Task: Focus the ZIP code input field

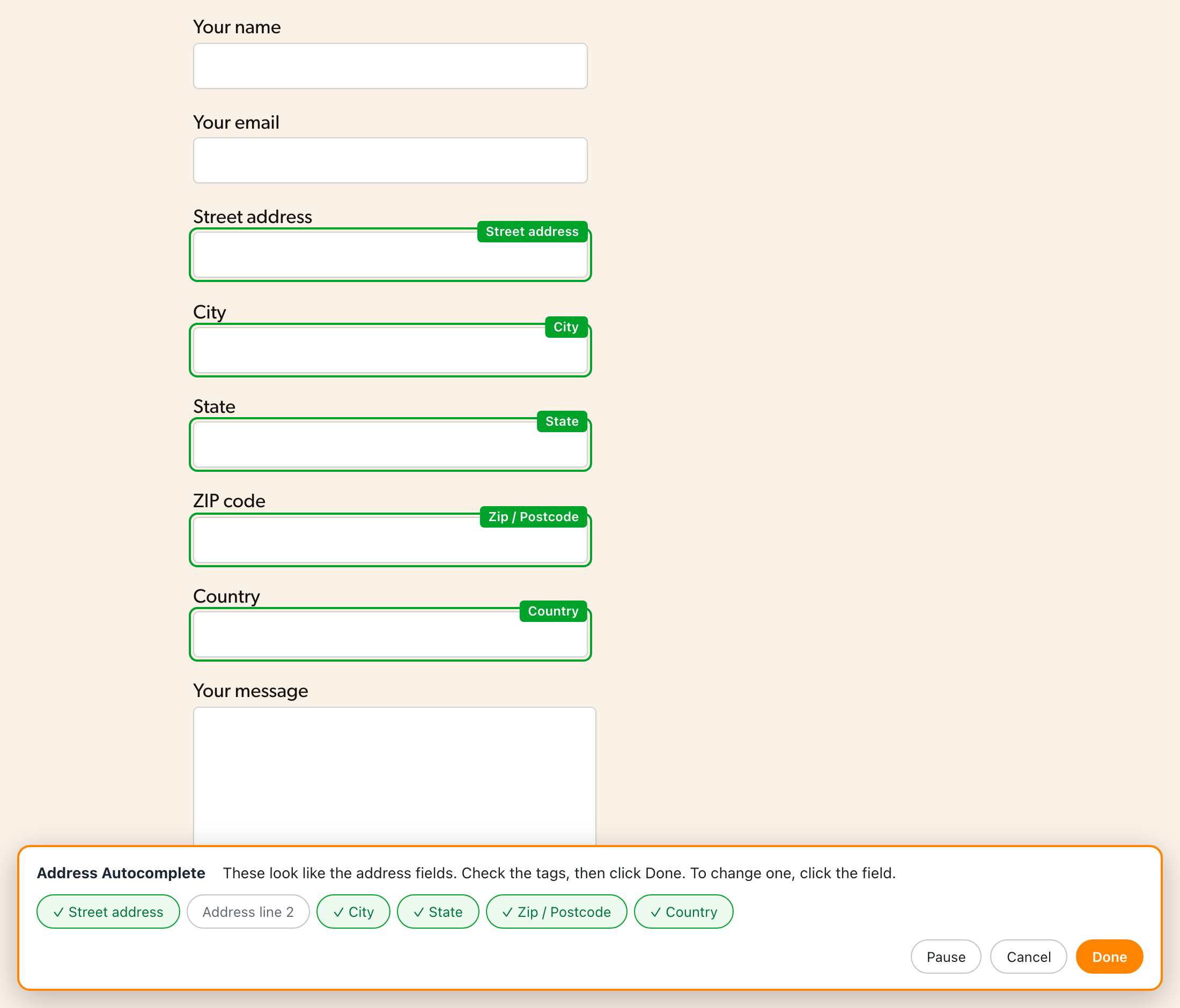Action: (x=390, y=539)
